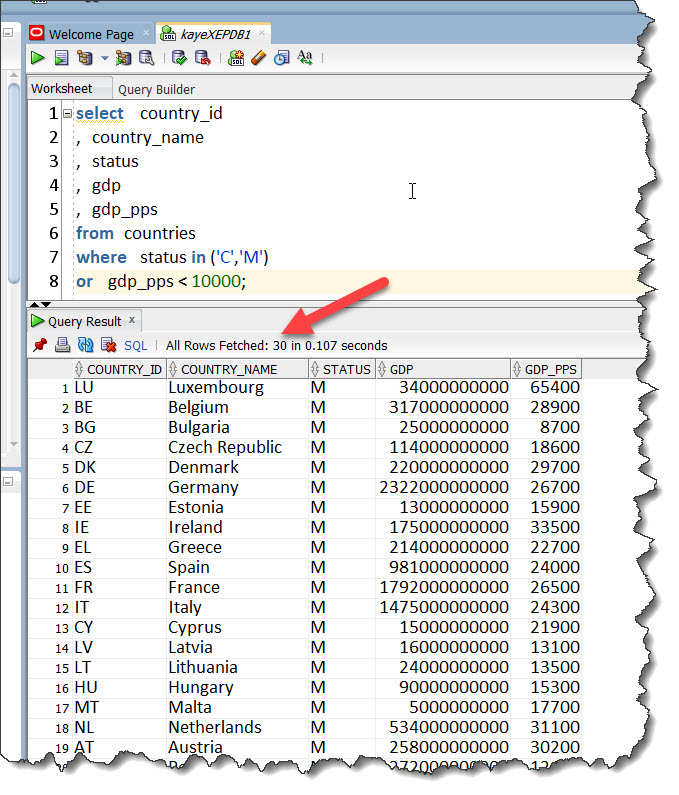The width and height of the screenshot is (679, 795).
Task: Clear the worksheet with the eraser icon
Action: point(259,58)
